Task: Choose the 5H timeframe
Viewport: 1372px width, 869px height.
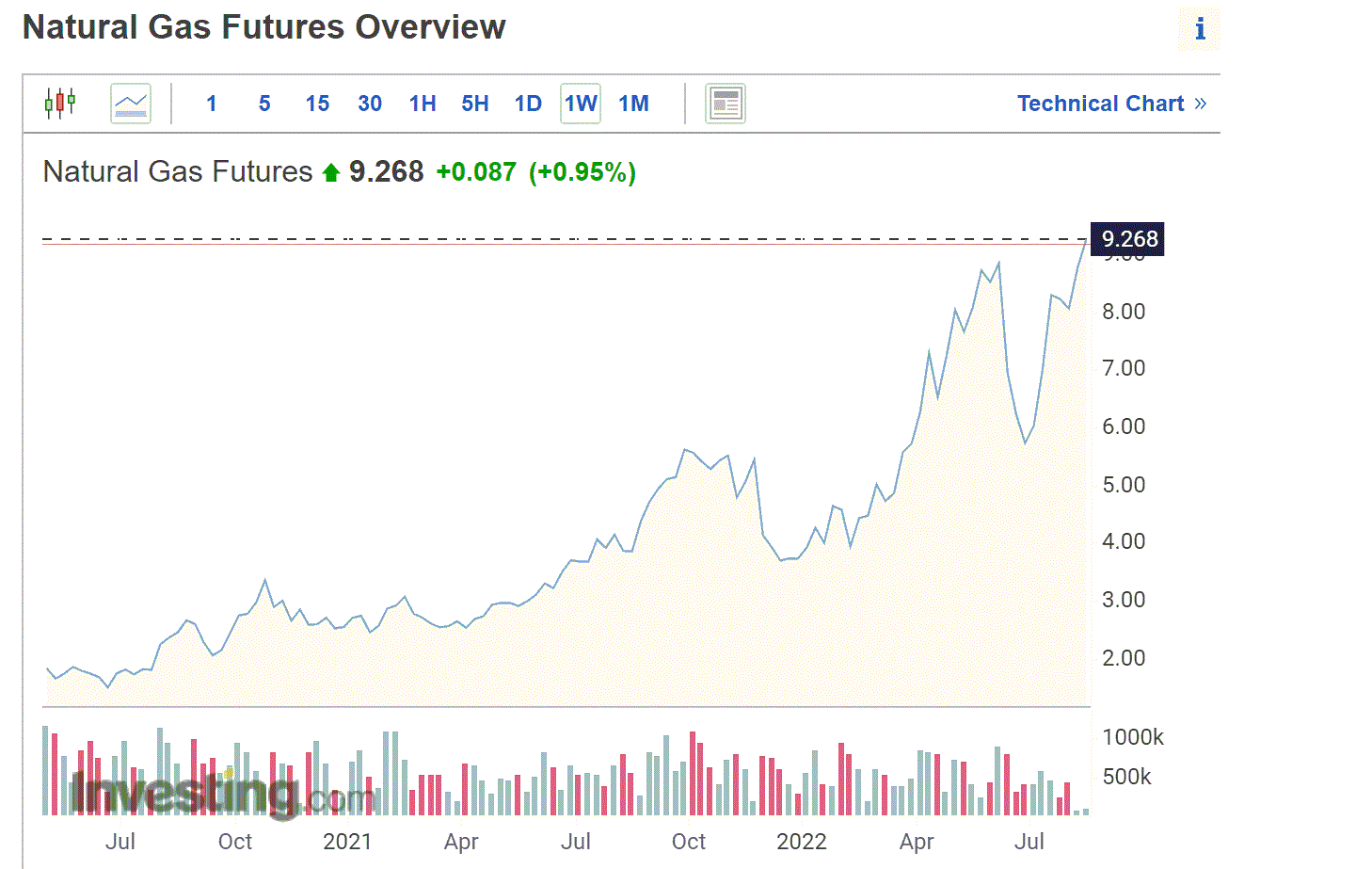Action: 475,104
